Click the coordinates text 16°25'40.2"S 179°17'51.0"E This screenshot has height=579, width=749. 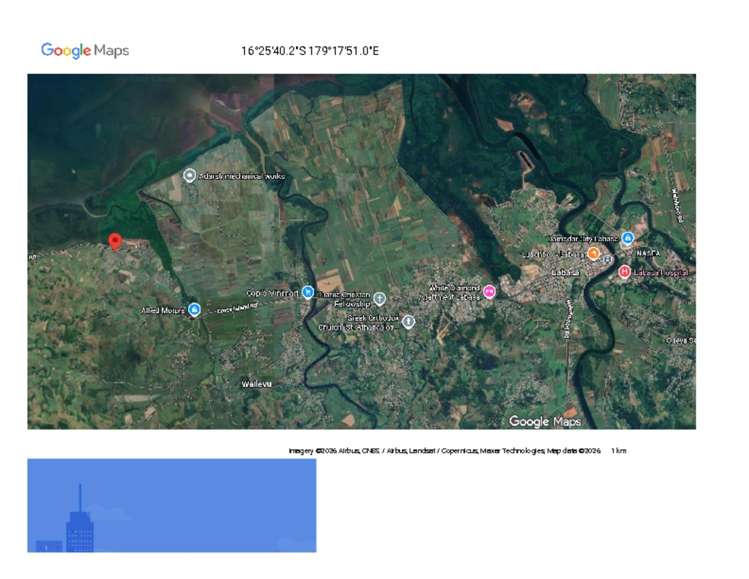tap(310, 51)
